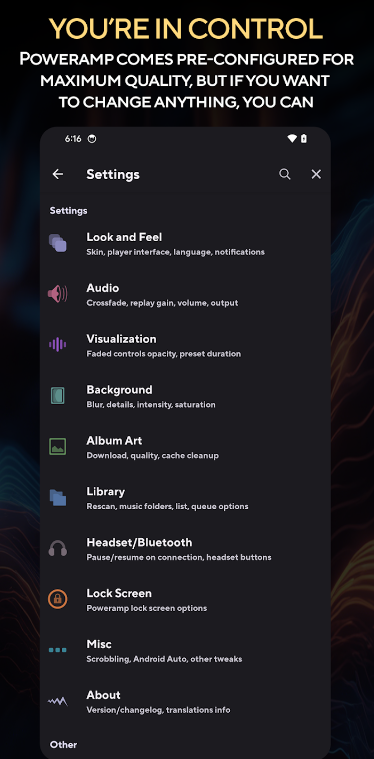Open the Album Art settings entry
374x759 pixels.
point(185,447)
